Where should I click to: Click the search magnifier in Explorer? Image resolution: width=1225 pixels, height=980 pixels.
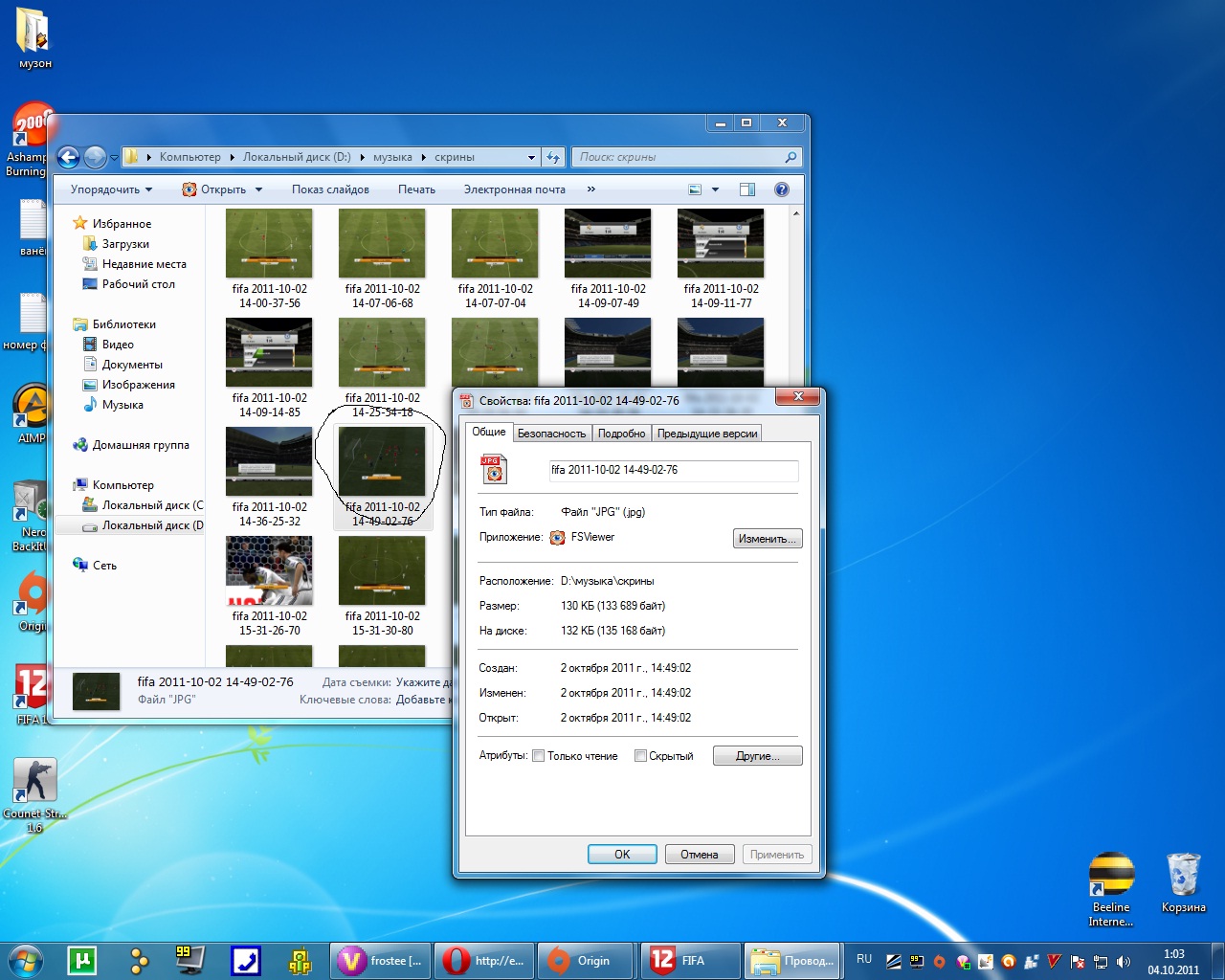[791, 157]
